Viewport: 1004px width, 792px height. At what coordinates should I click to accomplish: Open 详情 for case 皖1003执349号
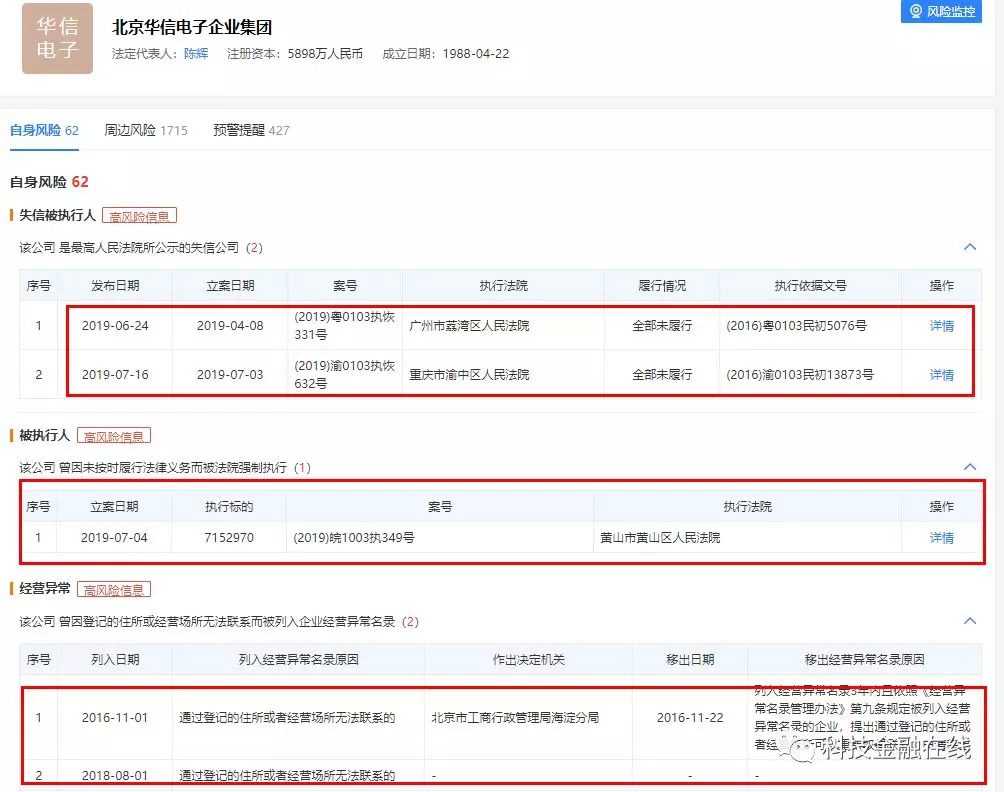point(941,538)
